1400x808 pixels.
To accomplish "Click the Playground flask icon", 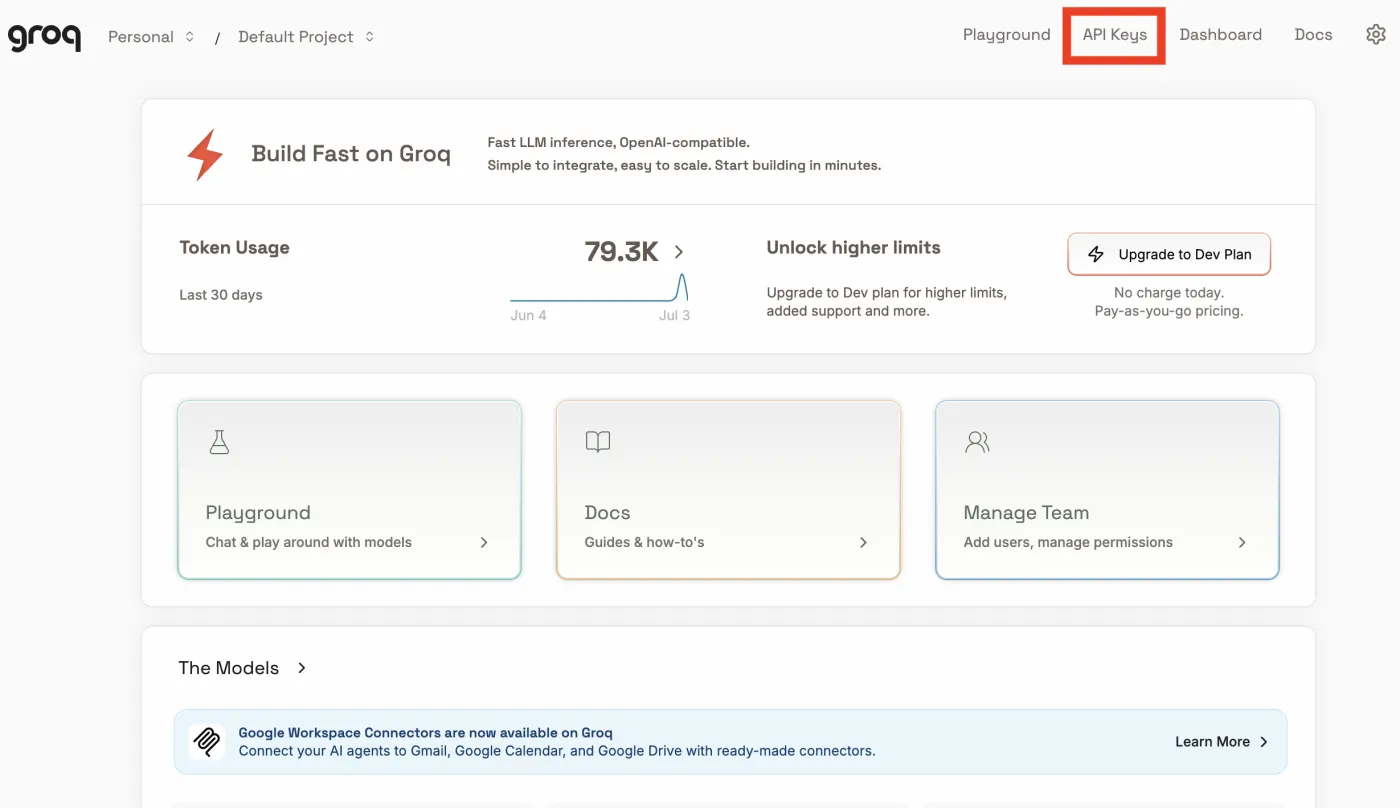I will (219, 442).
